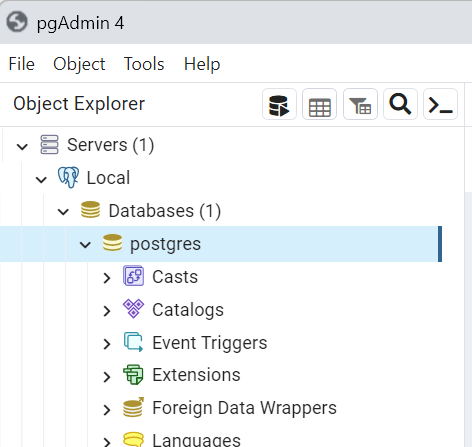Image resolution: width=472 pixels, height=447 pixels.
Task: Open the File menu
Action: pyautogui.click(x=21, y=64)
